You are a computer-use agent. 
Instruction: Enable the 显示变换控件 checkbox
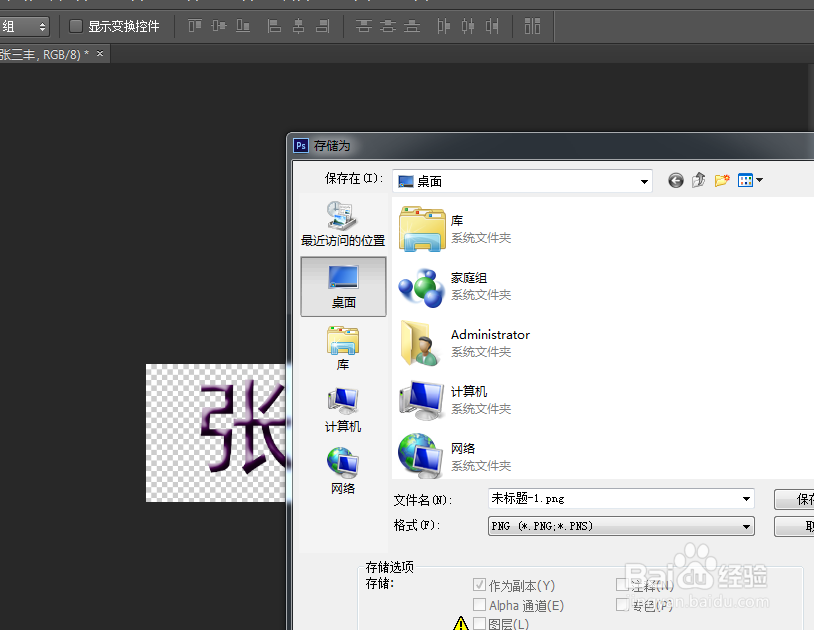point(74,27)
